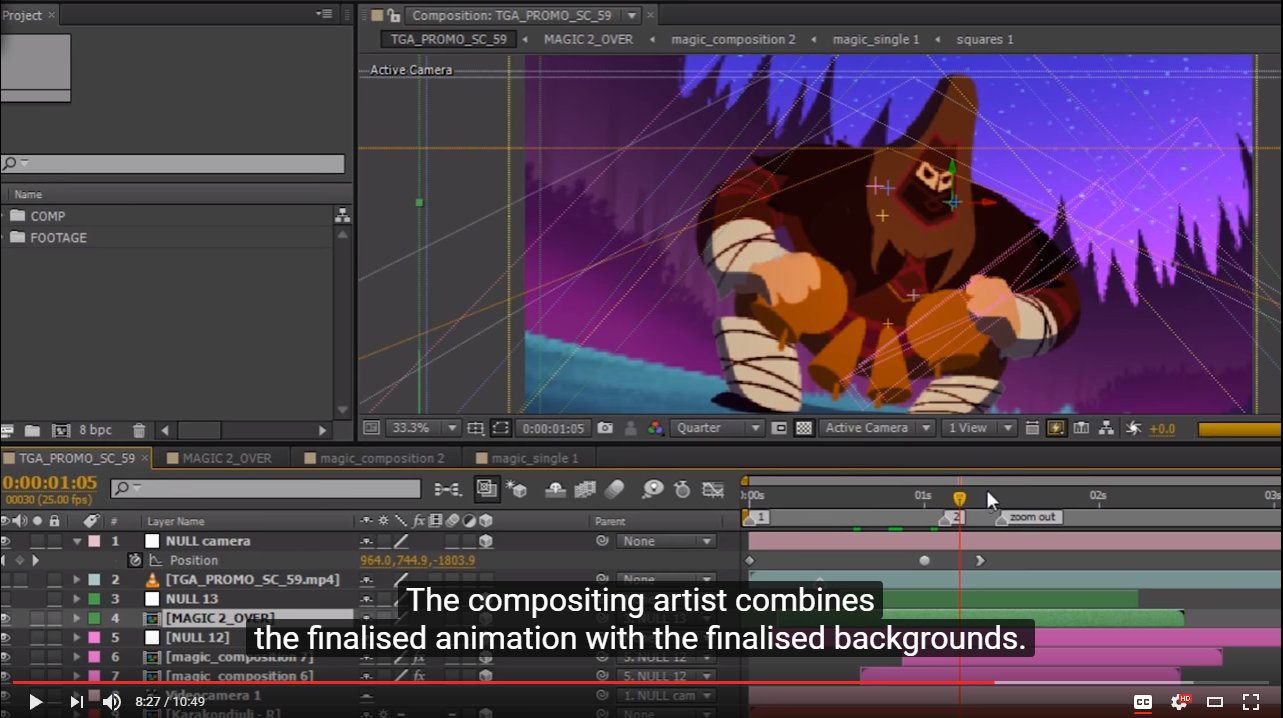Toggle 3D layer switch for NULL camera
1283x718 pixels.
486,541
